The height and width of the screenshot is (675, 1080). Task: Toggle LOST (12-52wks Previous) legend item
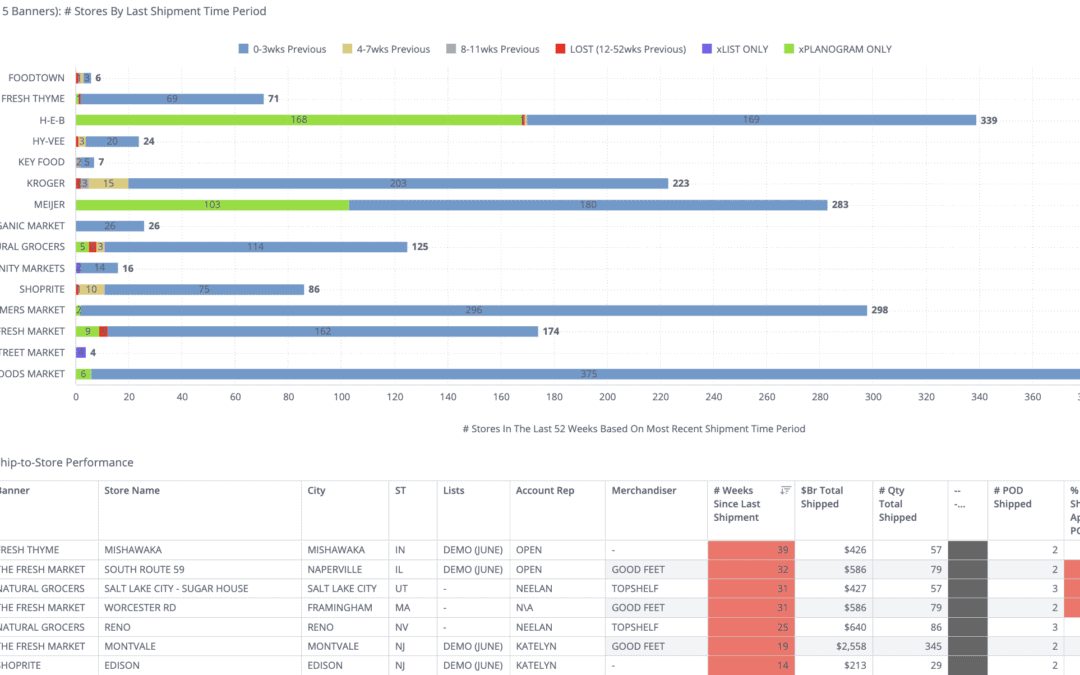[621, 49]
